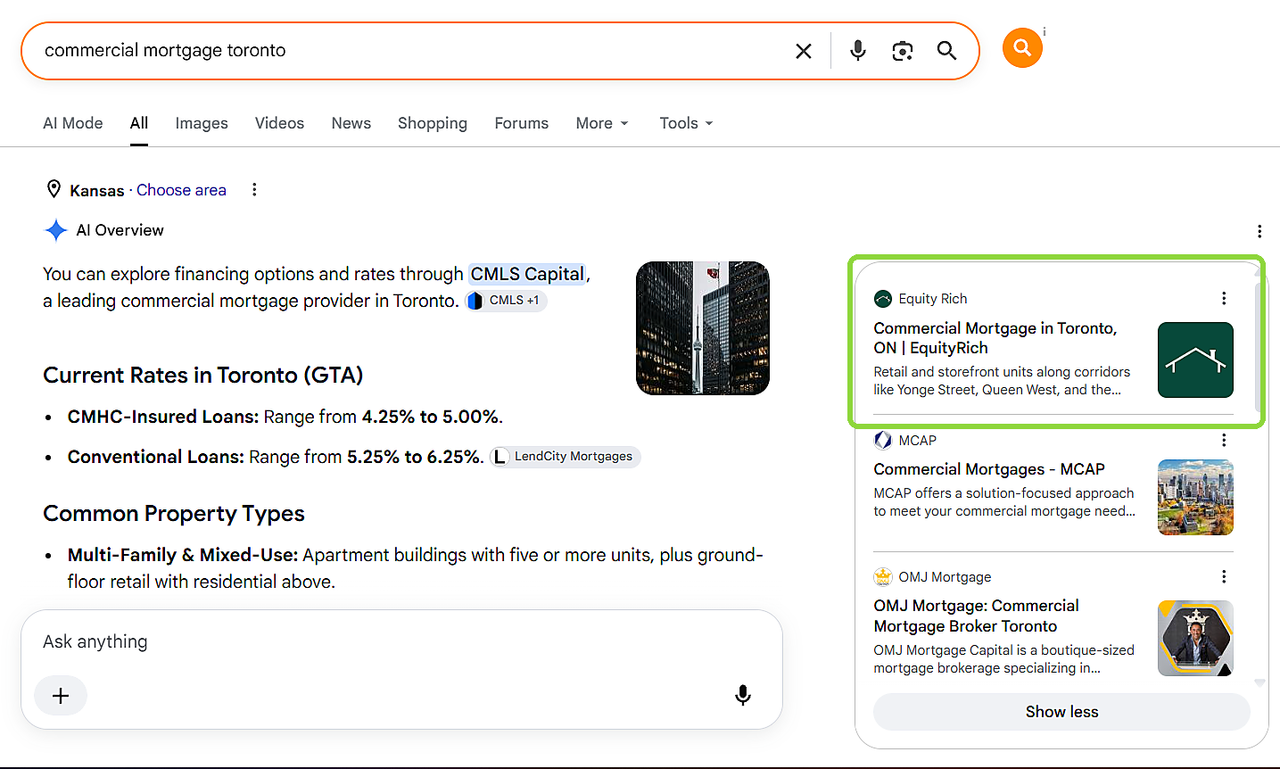The image size is (1280, 769).
Task: Open the OMJ Mortgage result three-dot menu
Action: (1224, 577)
